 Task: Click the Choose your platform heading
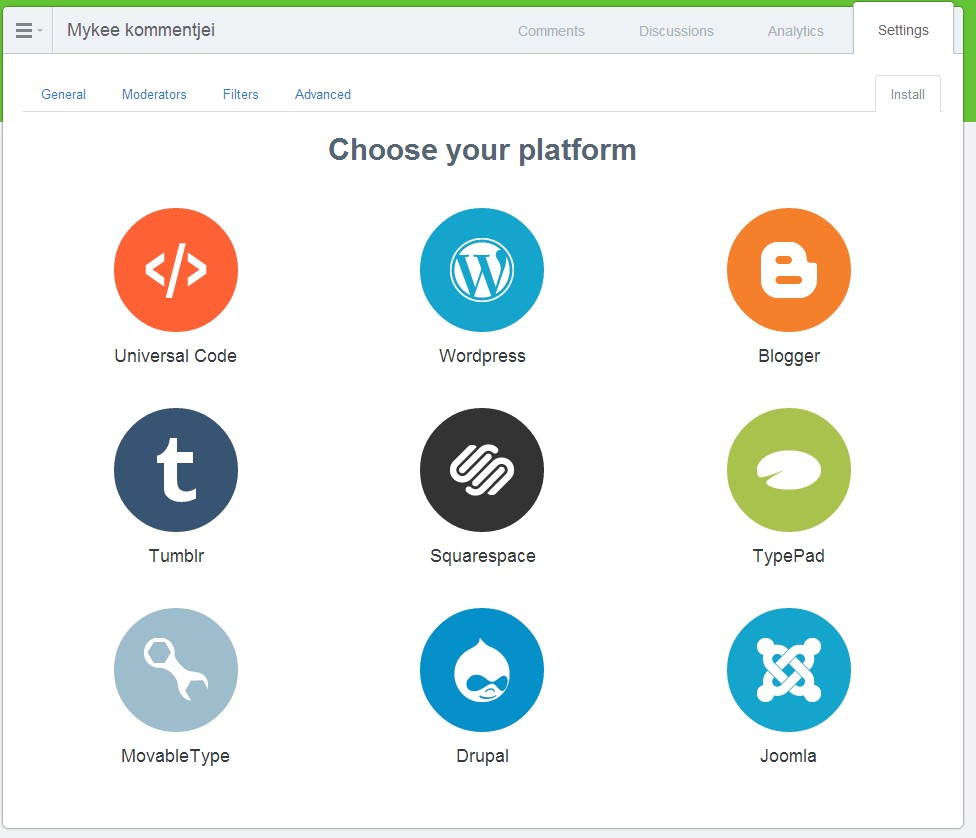pyautogui.click(x=482, y=150)
